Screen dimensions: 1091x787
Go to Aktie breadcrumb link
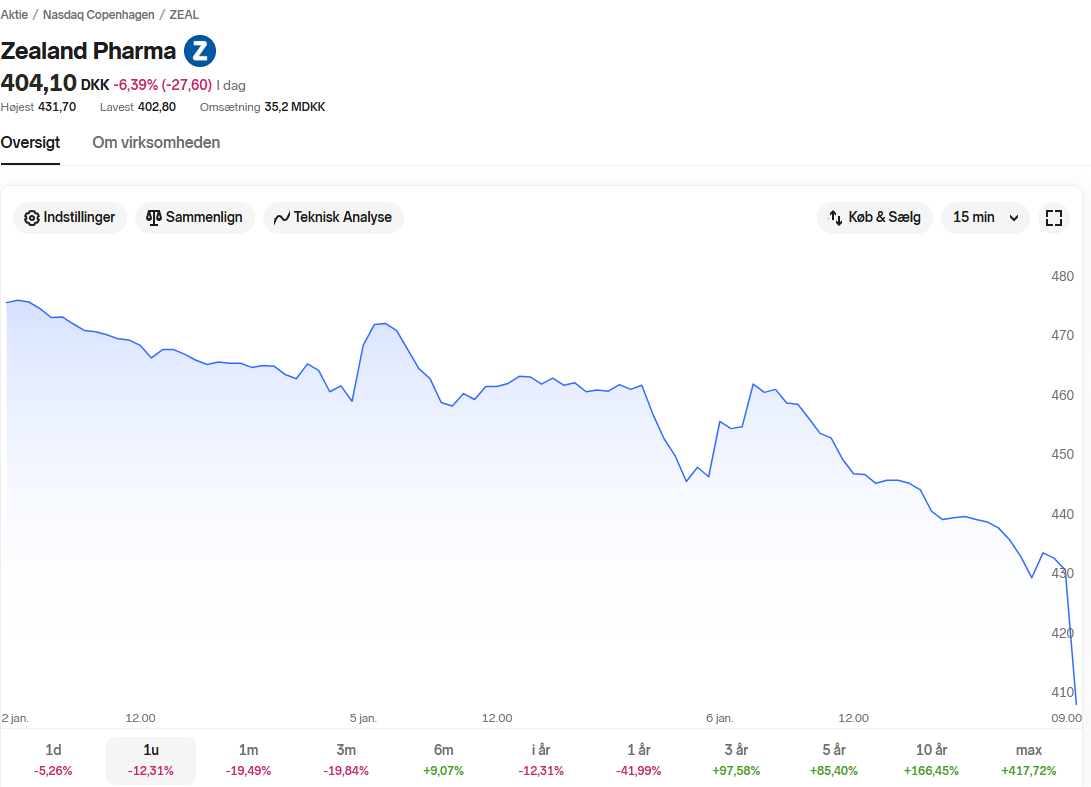14,15
